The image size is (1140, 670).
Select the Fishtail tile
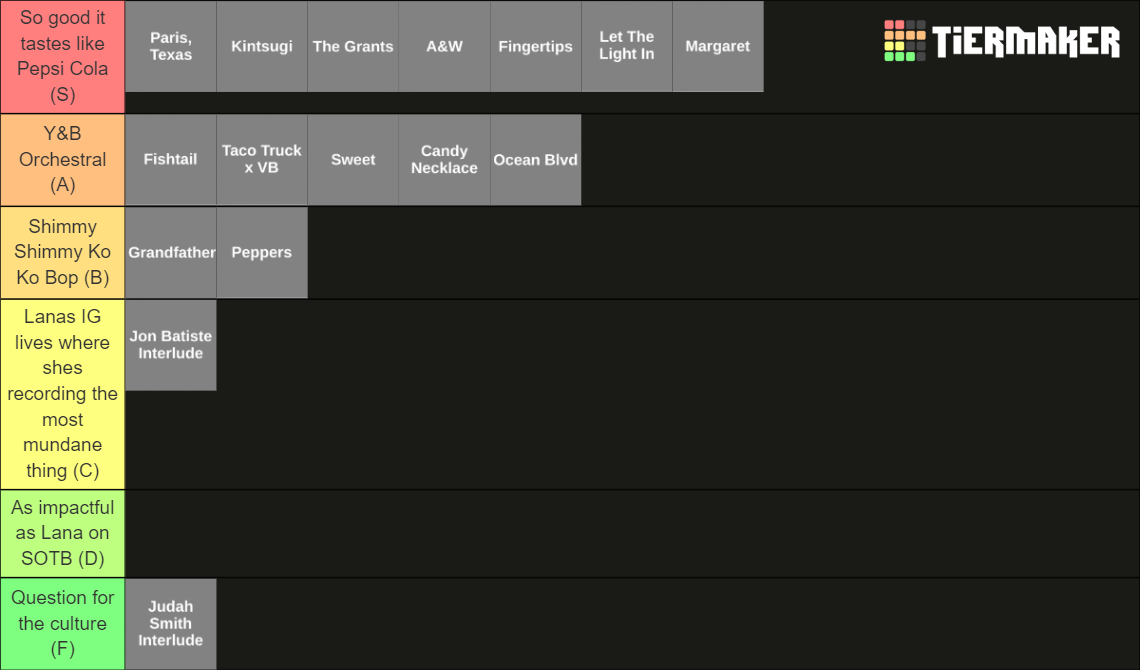click(x=171, y=160)
